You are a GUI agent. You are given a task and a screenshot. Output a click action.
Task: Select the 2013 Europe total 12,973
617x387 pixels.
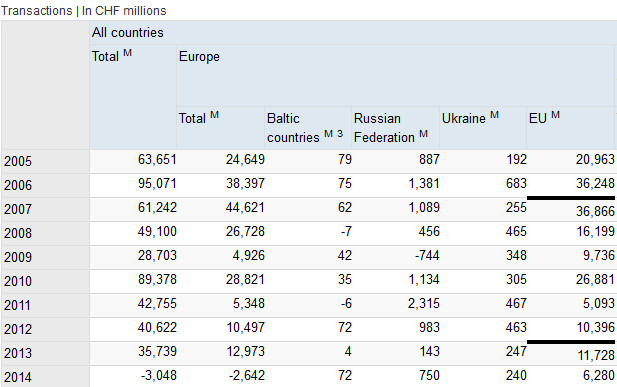click(x=246, y=352)
